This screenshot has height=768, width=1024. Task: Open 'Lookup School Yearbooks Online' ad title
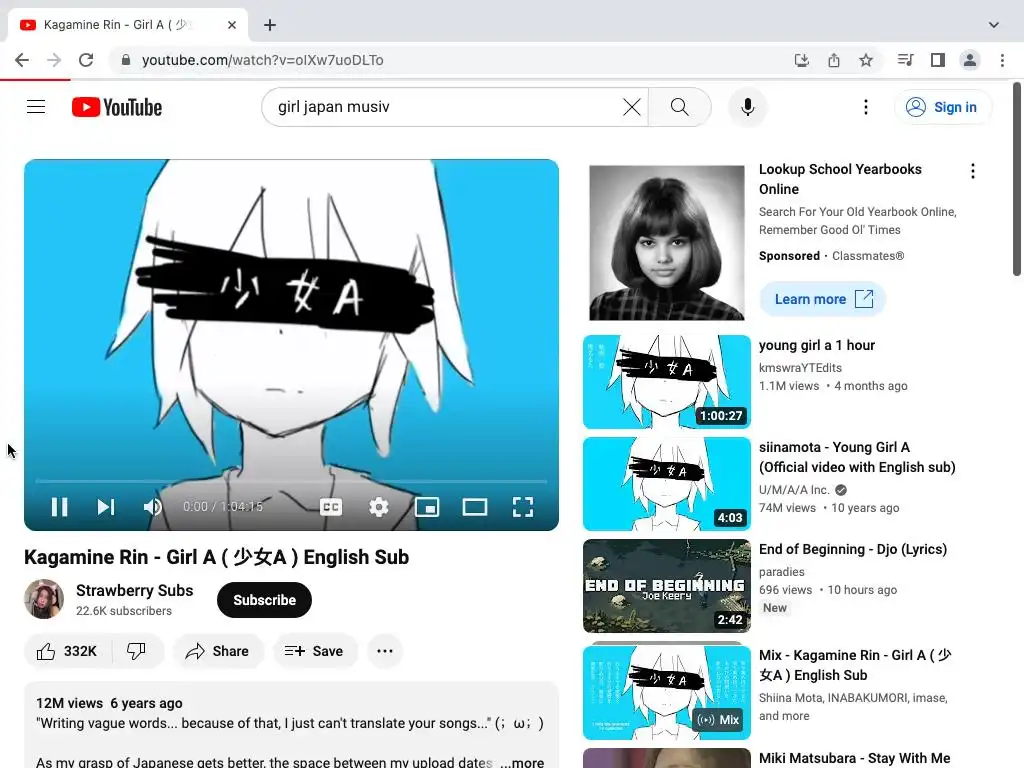(x=840, y=179)
